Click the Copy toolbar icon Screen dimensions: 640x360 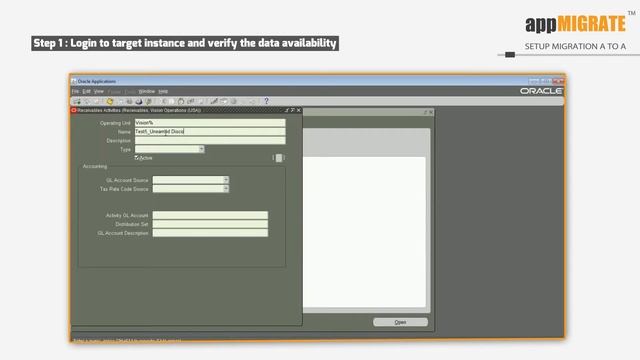coord(172,101)
